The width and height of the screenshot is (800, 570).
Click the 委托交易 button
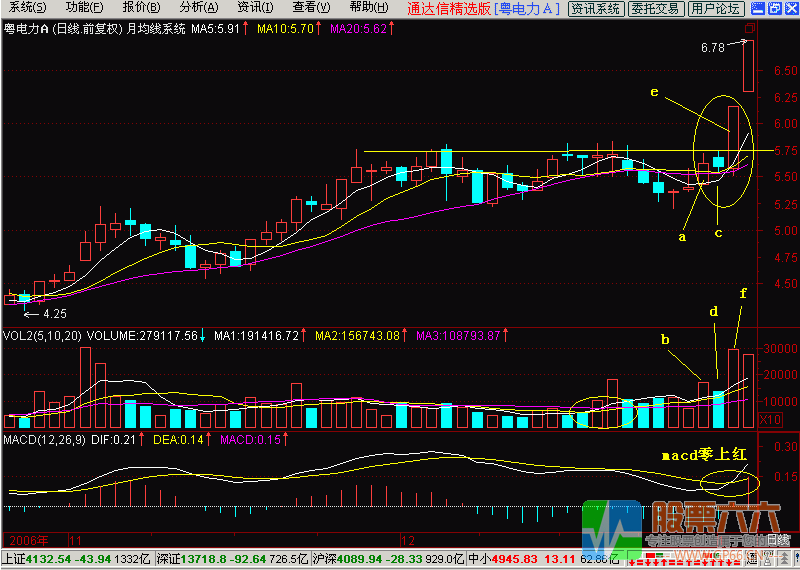pos(657,9)
